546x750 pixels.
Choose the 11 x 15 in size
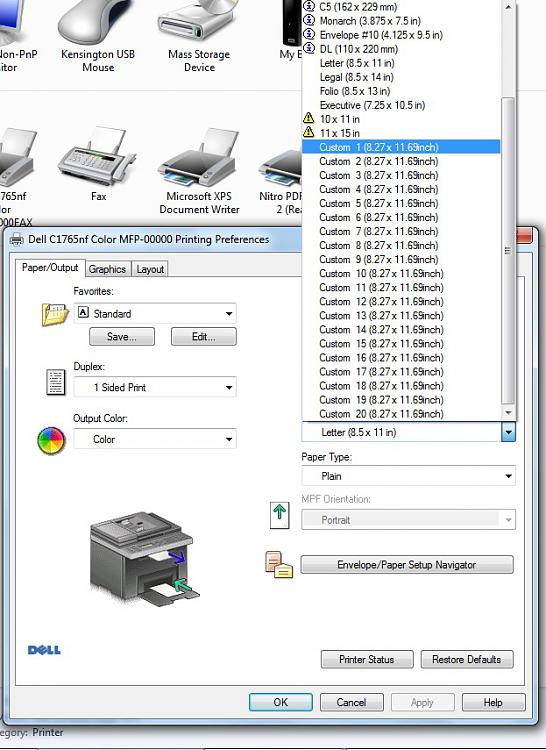tap(401, 133)
